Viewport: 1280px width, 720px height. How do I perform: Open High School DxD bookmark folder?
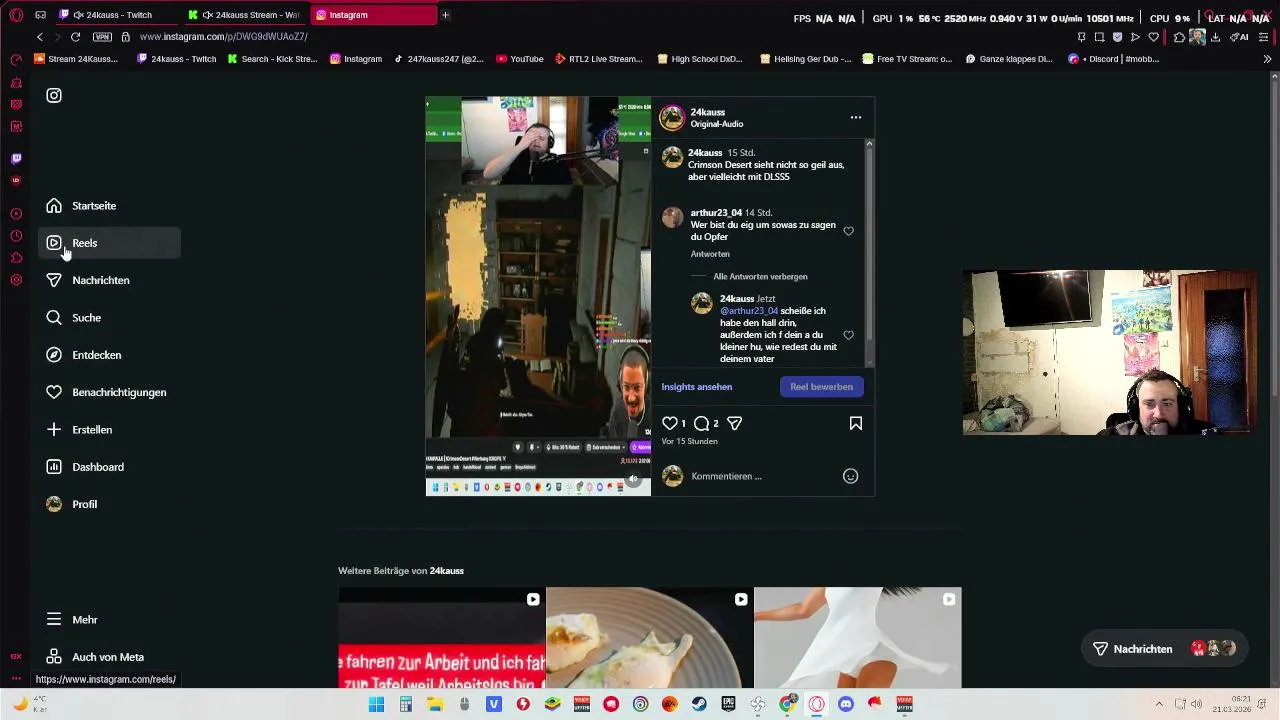tap(700, 59)
